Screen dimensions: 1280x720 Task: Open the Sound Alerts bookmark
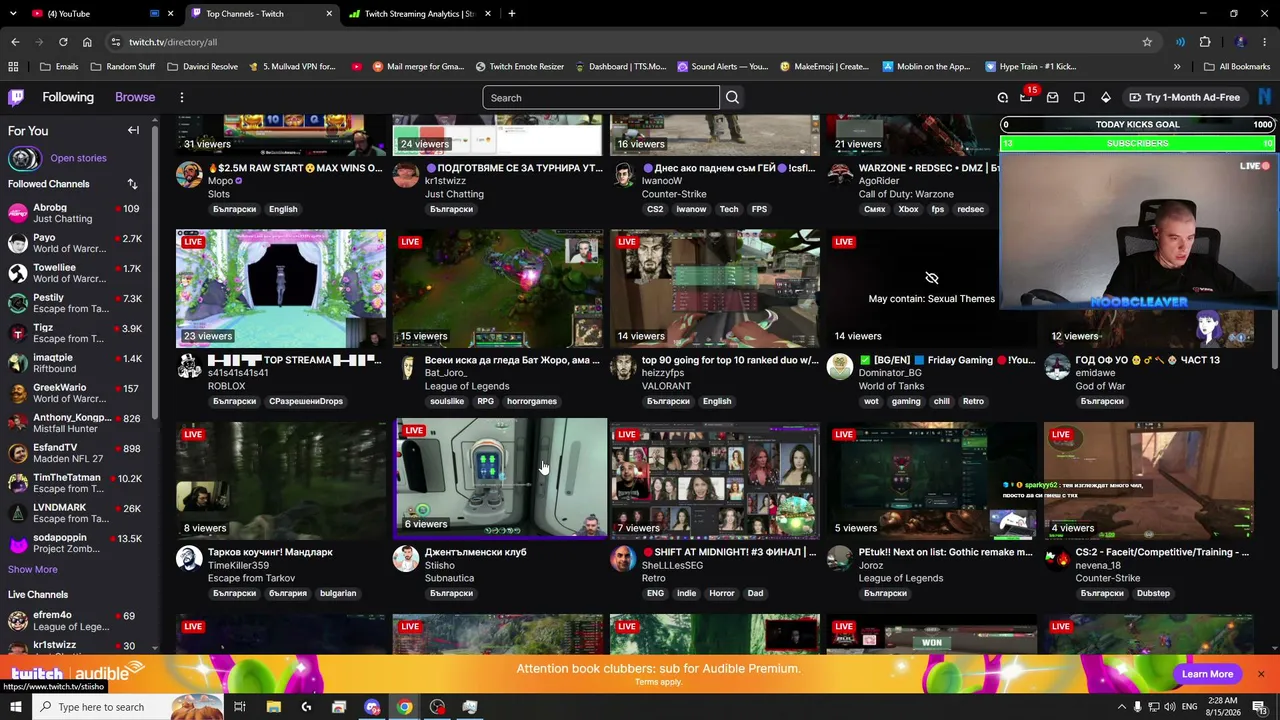click(723, 67)
